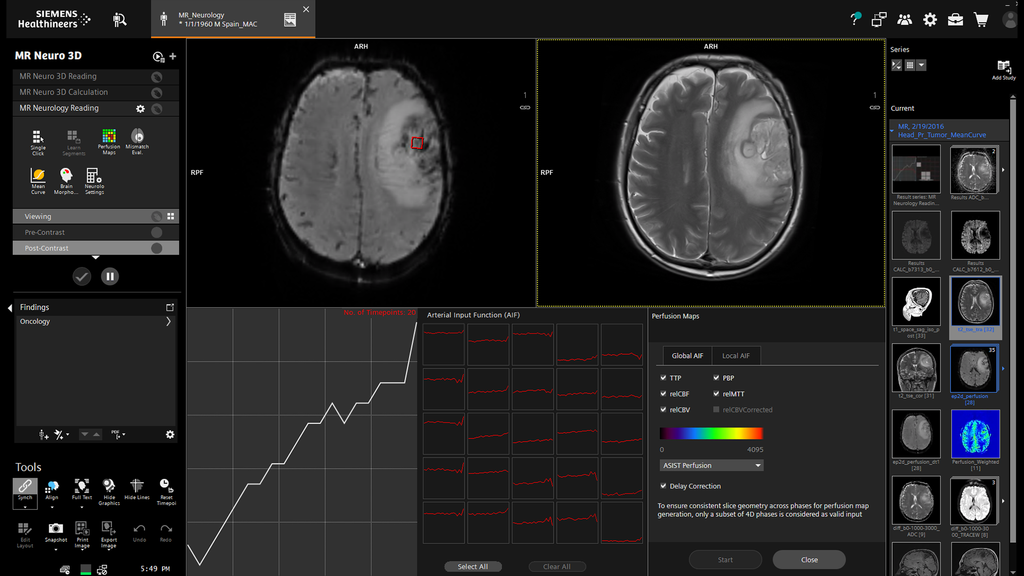The height and width of the screenshot is (576, 1024).
Task: Click the Hide Lines tool
Action: [137, 486]
